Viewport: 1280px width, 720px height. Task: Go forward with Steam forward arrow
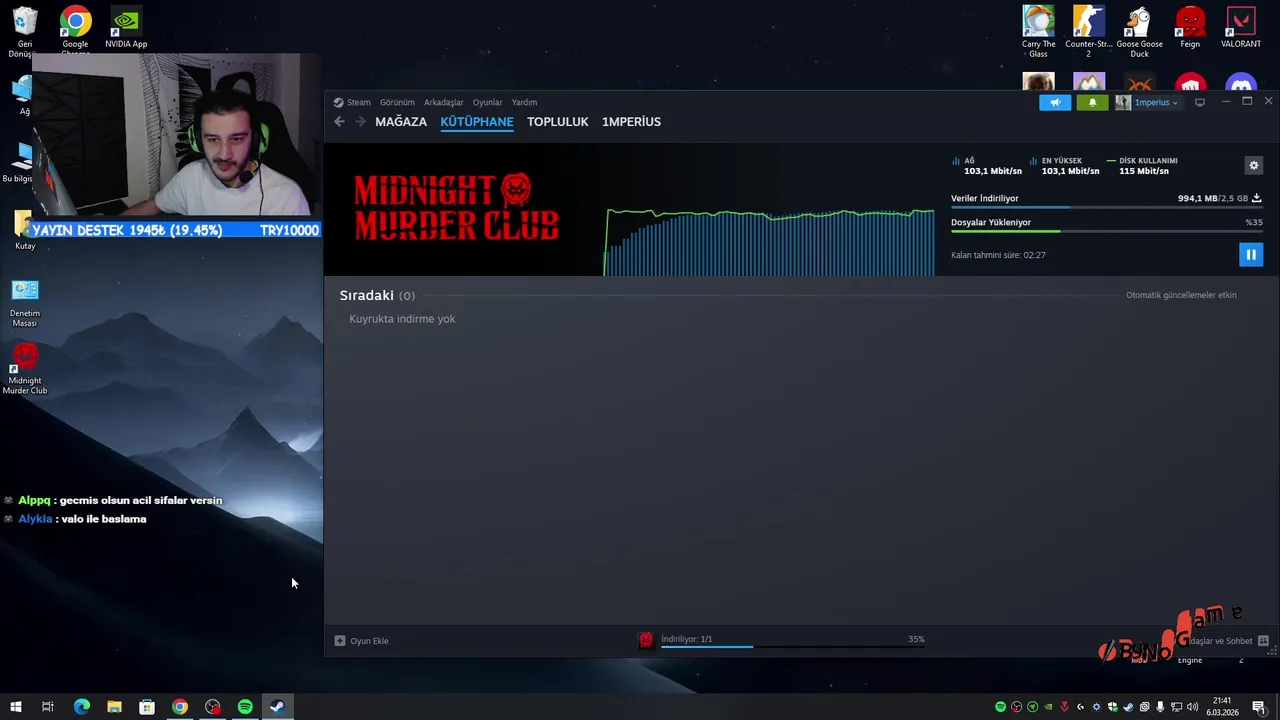360,121
